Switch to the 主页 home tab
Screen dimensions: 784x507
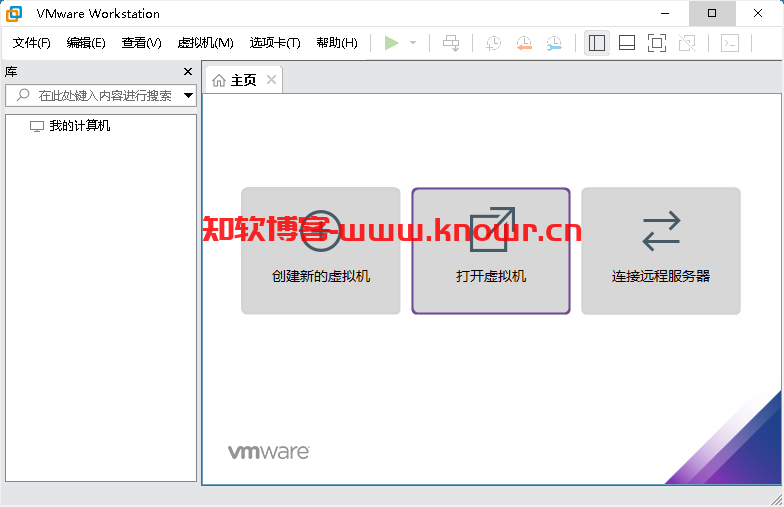(244, 80)
